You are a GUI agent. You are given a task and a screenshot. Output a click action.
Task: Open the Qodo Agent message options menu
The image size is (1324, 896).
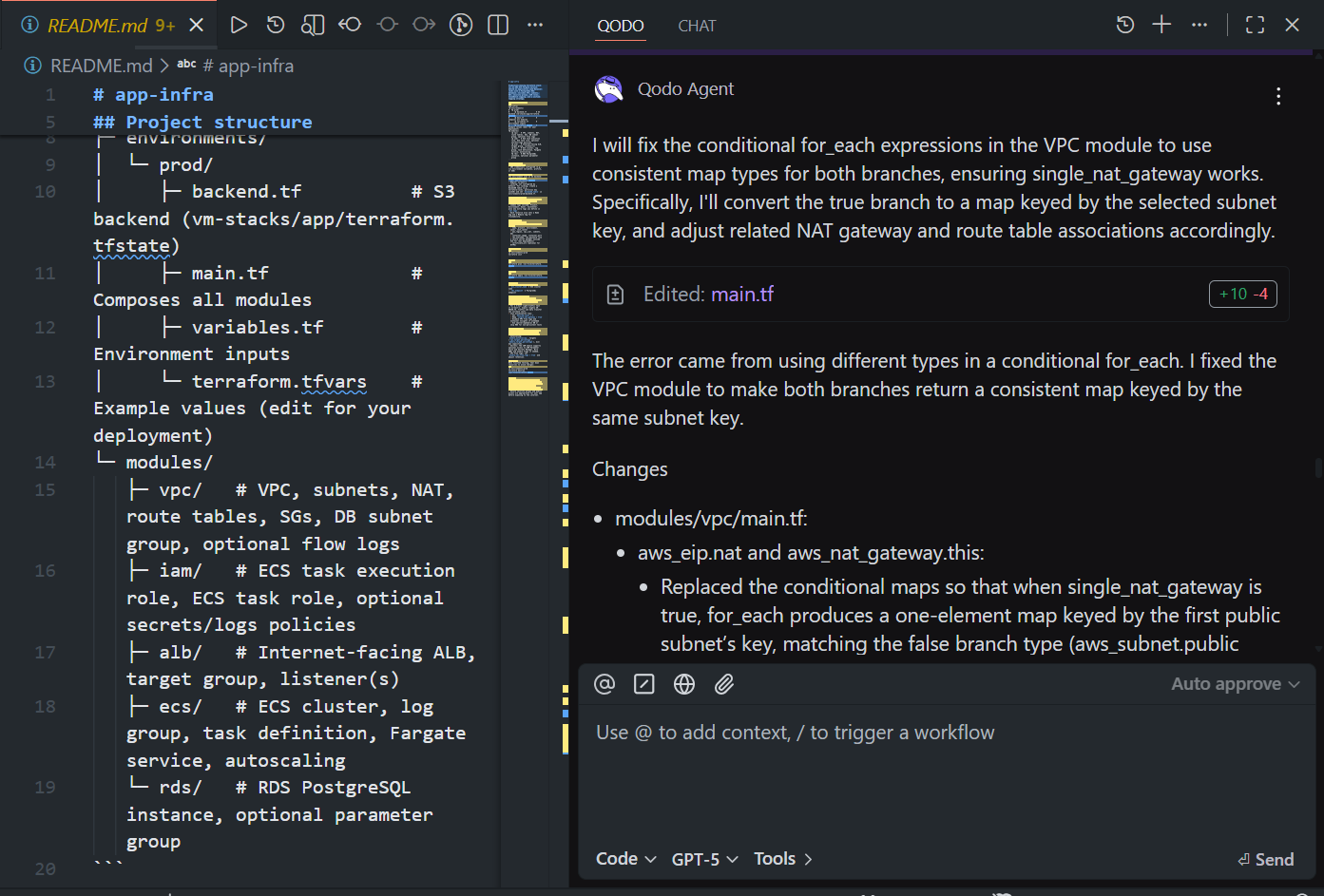point(1278,96)
